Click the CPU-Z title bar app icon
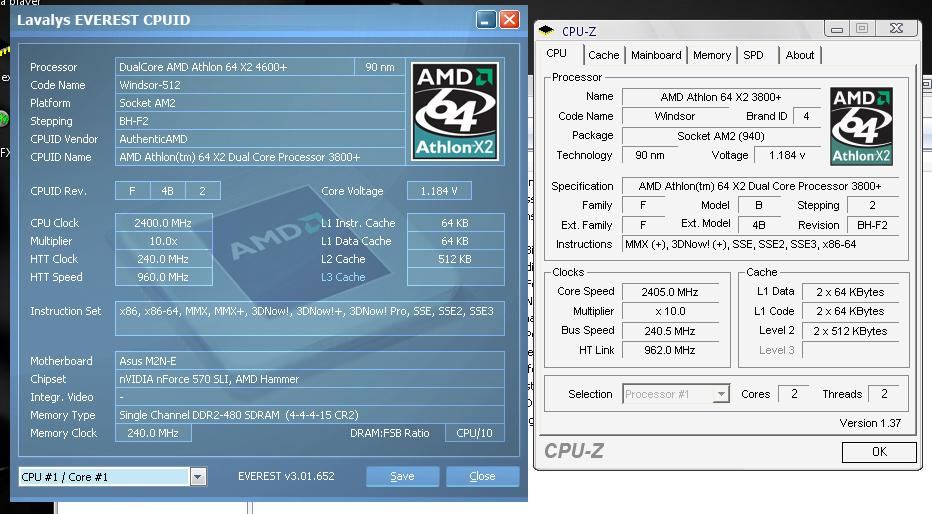This screenshot has height=514, width=932. (x=547, y=30)
